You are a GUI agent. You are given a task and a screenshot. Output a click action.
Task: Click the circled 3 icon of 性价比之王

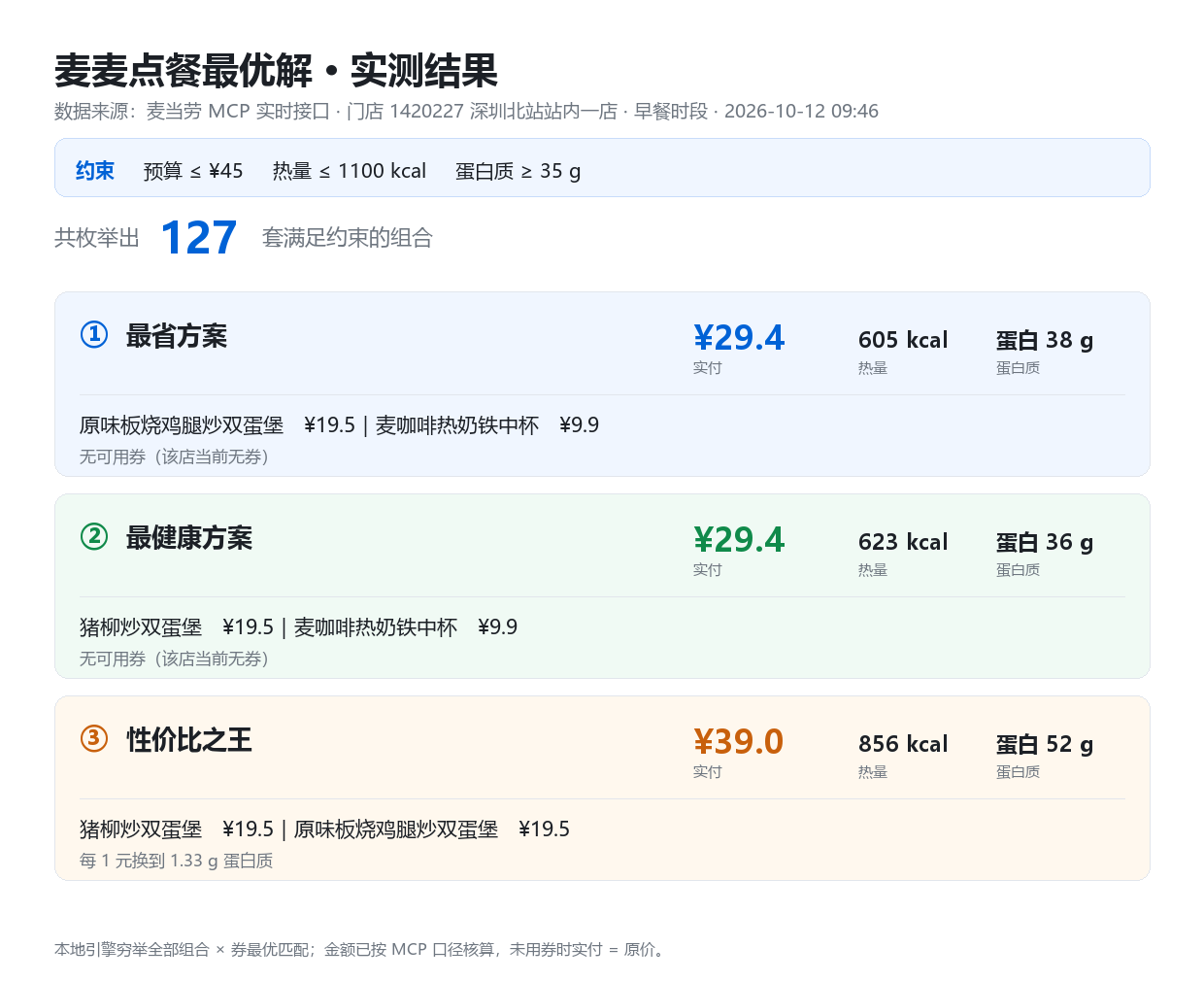[94, 739]
